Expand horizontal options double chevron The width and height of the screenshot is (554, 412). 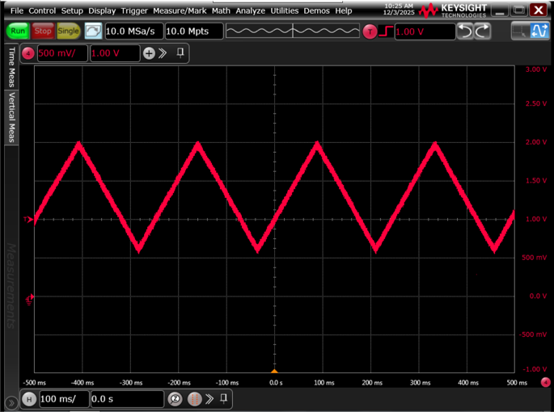pos(210,399)
